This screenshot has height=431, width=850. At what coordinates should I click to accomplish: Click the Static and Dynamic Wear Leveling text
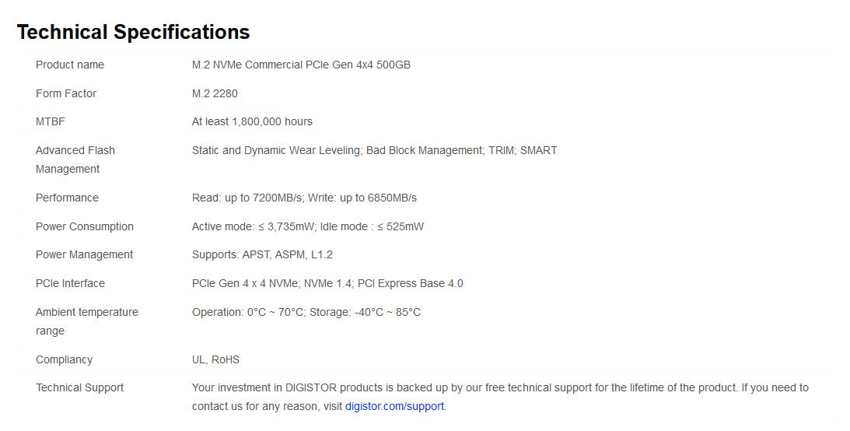276,150
